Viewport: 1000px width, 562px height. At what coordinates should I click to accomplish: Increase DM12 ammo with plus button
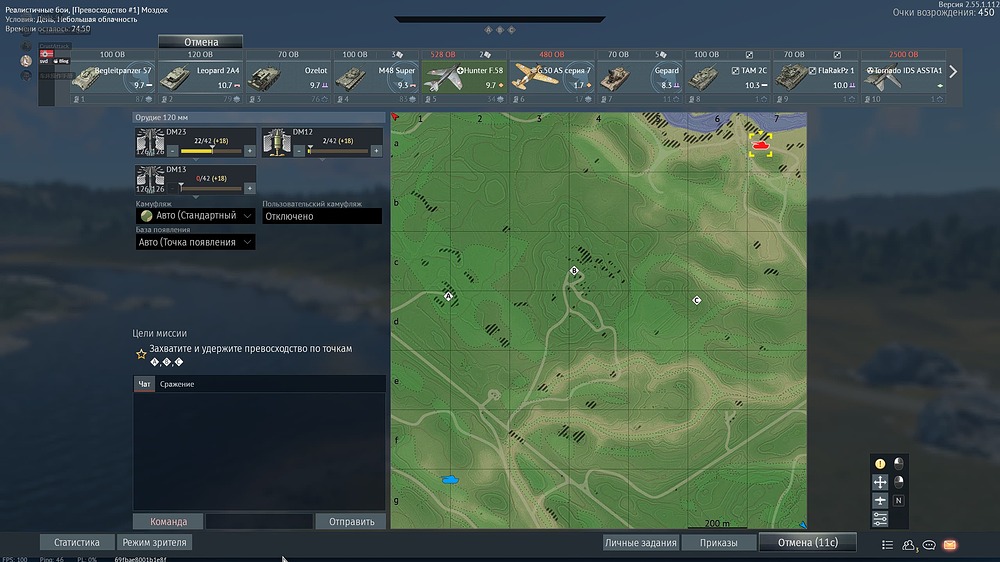[376, 151]
